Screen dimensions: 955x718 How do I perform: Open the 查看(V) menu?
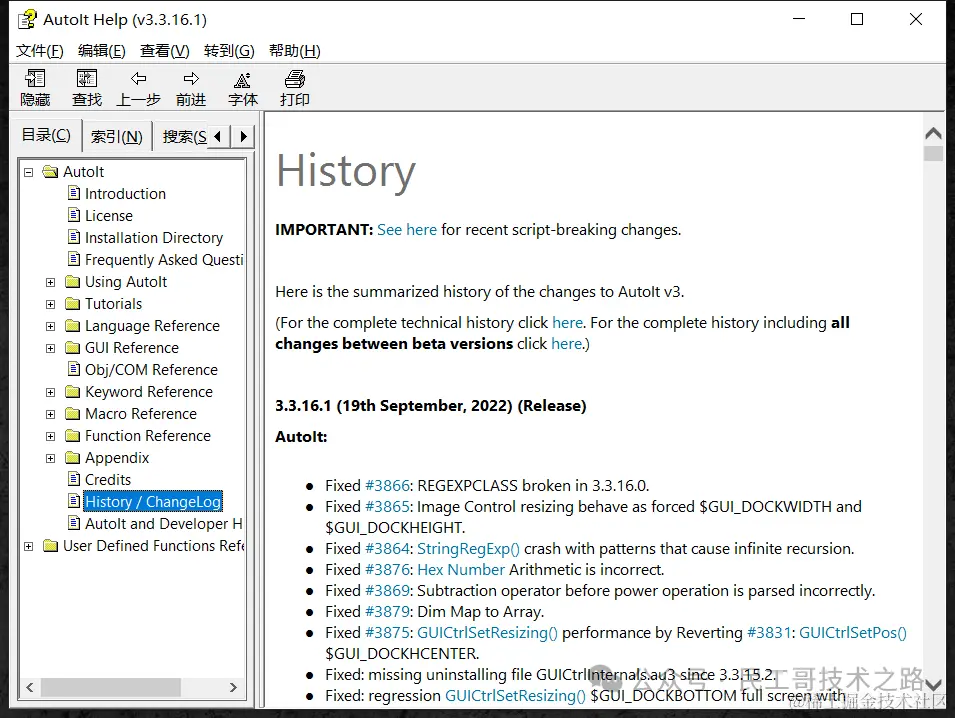click(164, 51)
